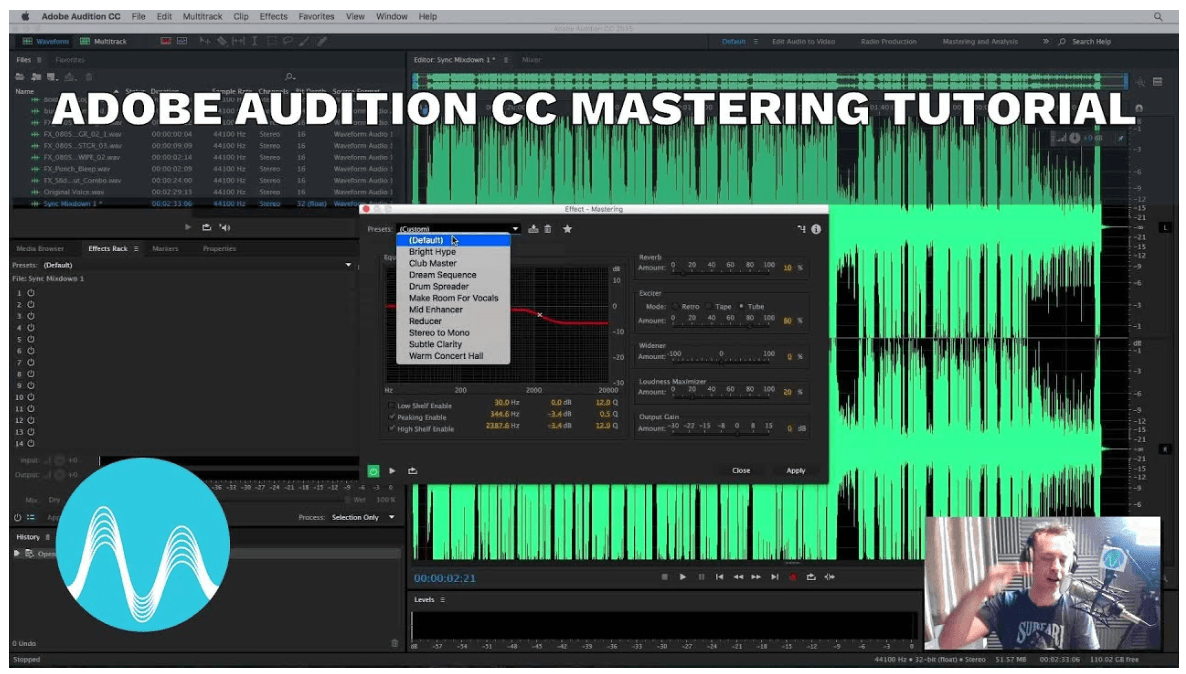Toggle Mastering effect power state button
1186x674 pixels.
click(373, 471)
